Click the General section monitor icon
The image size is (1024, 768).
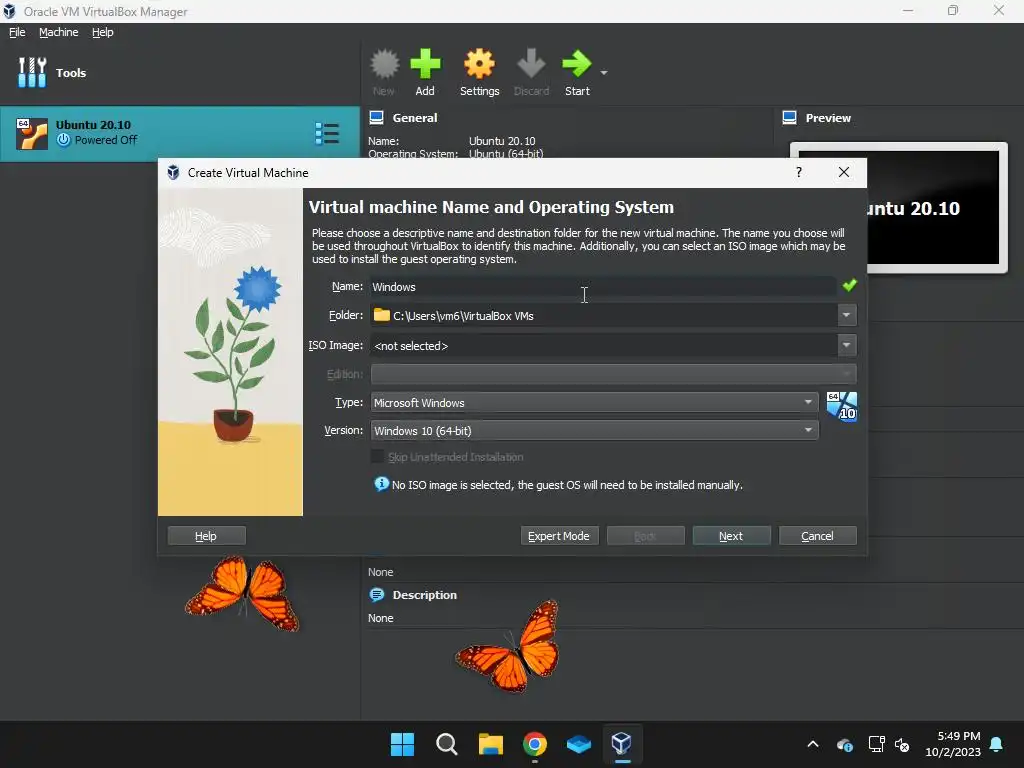pyautogui.click(x=376, y=118)
